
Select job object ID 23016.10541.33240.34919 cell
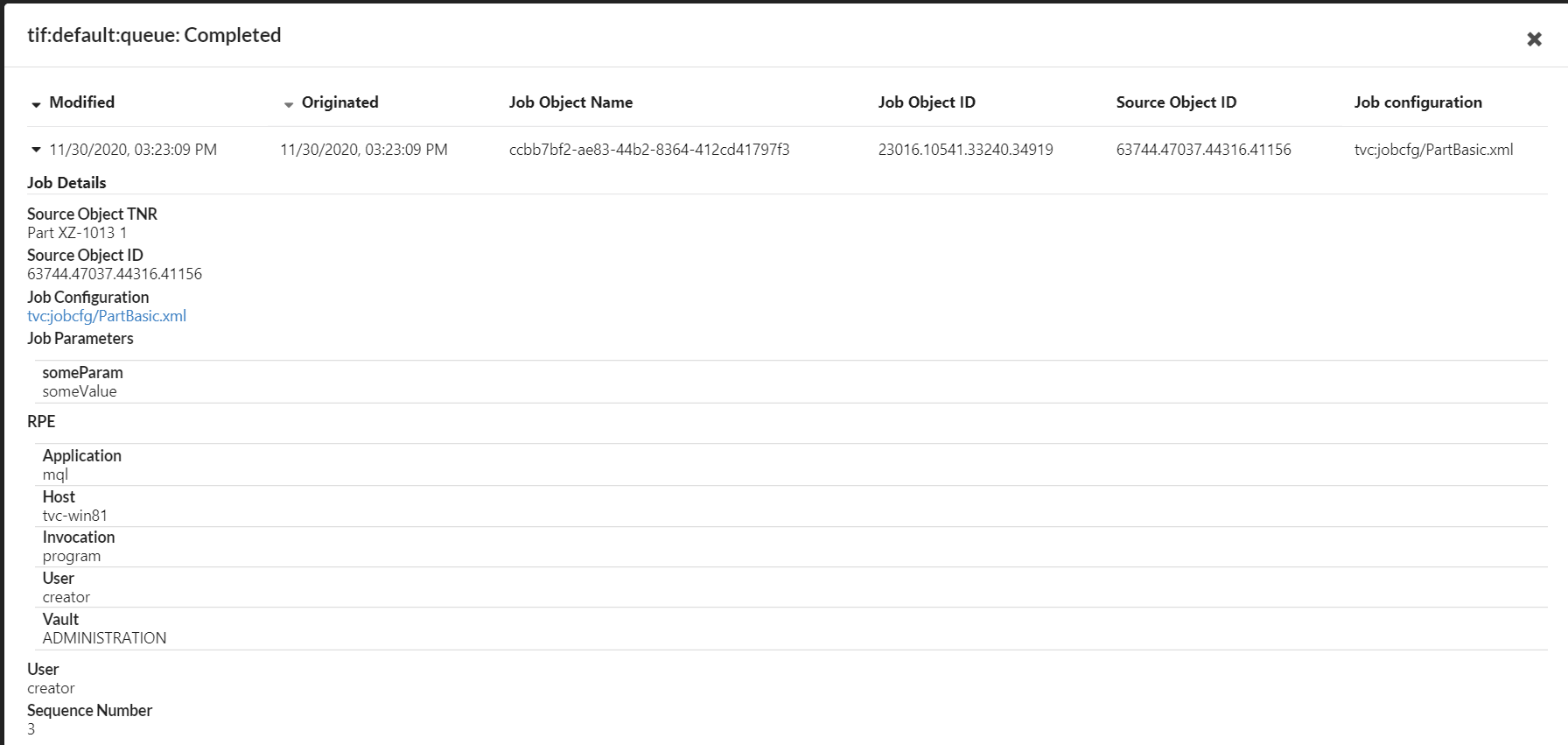click(x=965, y=150)
